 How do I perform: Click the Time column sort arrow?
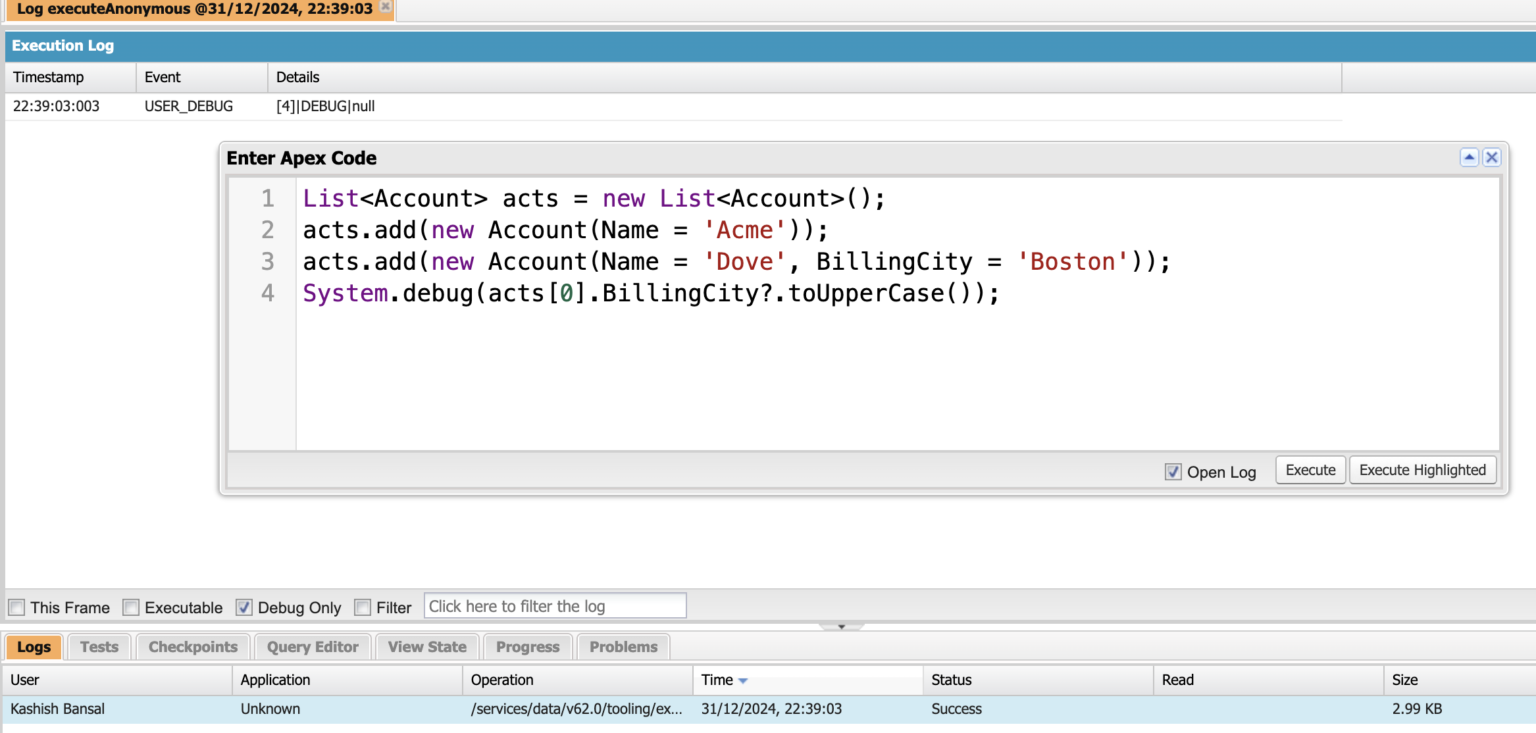pos(743,680)
